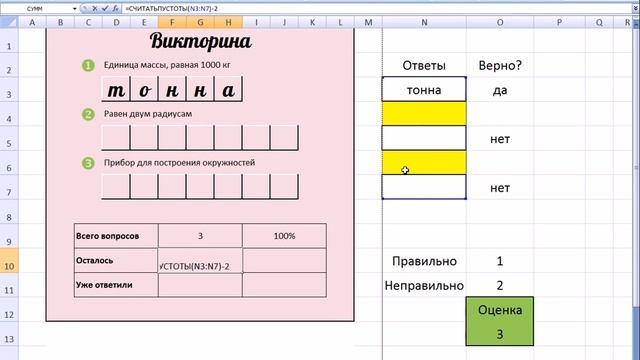Select column A header
The width and height of the screenshot is (640, 360).
coord(32,22)
